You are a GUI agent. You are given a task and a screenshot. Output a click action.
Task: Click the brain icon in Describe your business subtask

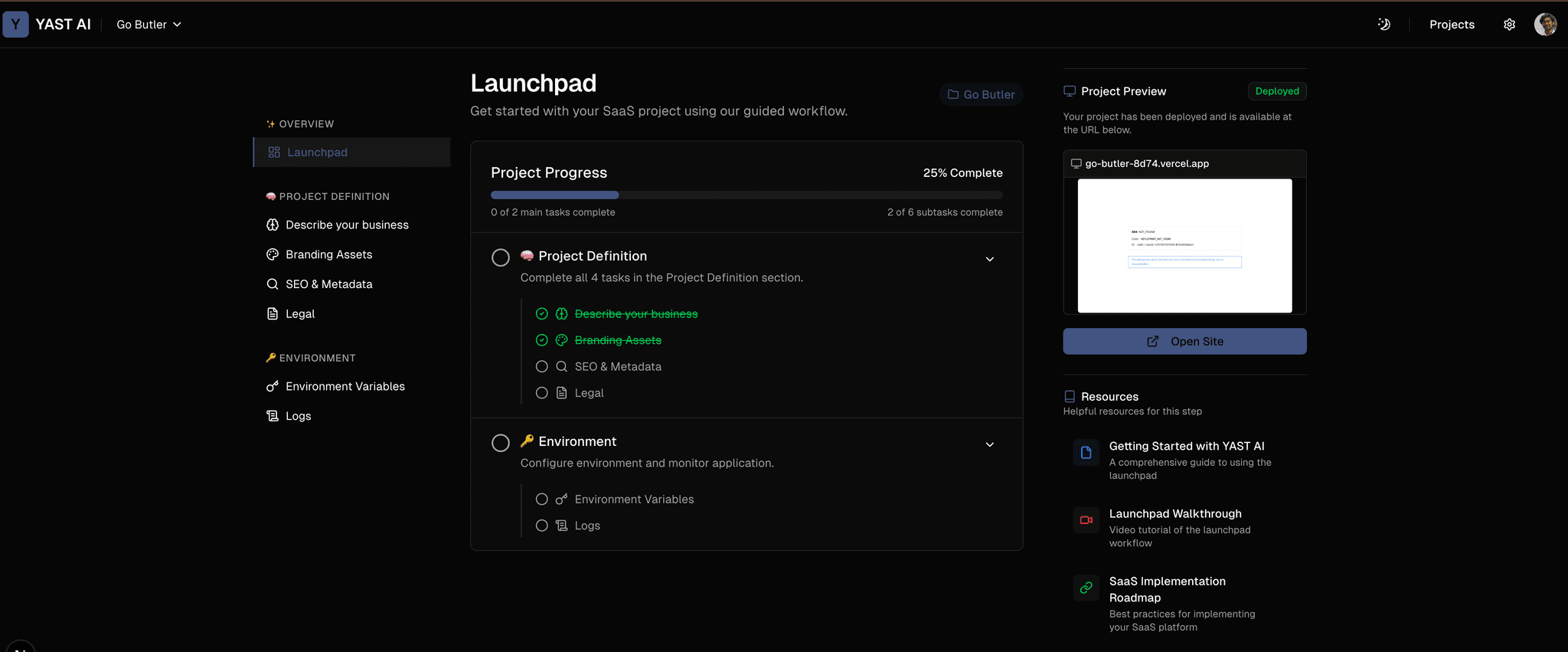pos(562,314)
